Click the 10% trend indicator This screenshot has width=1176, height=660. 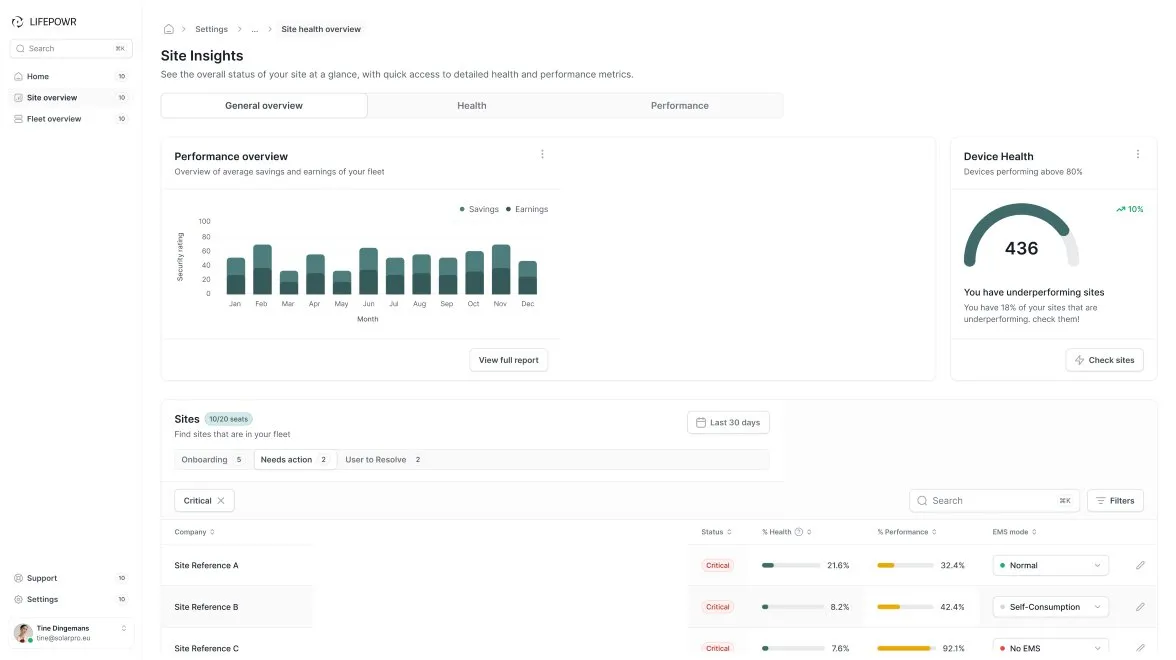click(x=1130, y=209)
